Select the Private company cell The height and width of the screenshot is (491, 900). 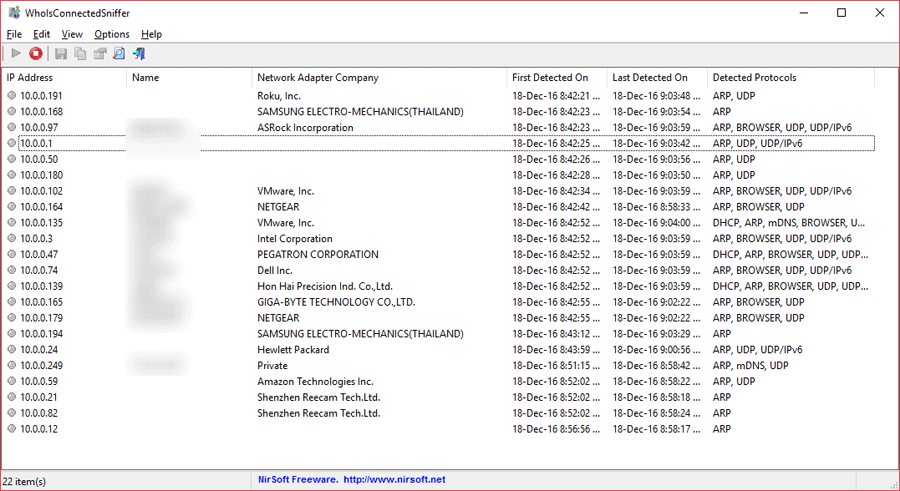coord(273,365)
